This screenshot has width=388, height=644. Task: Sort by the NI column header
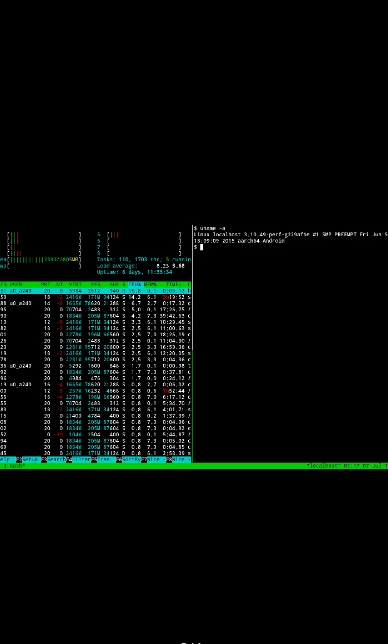(59, 284)
